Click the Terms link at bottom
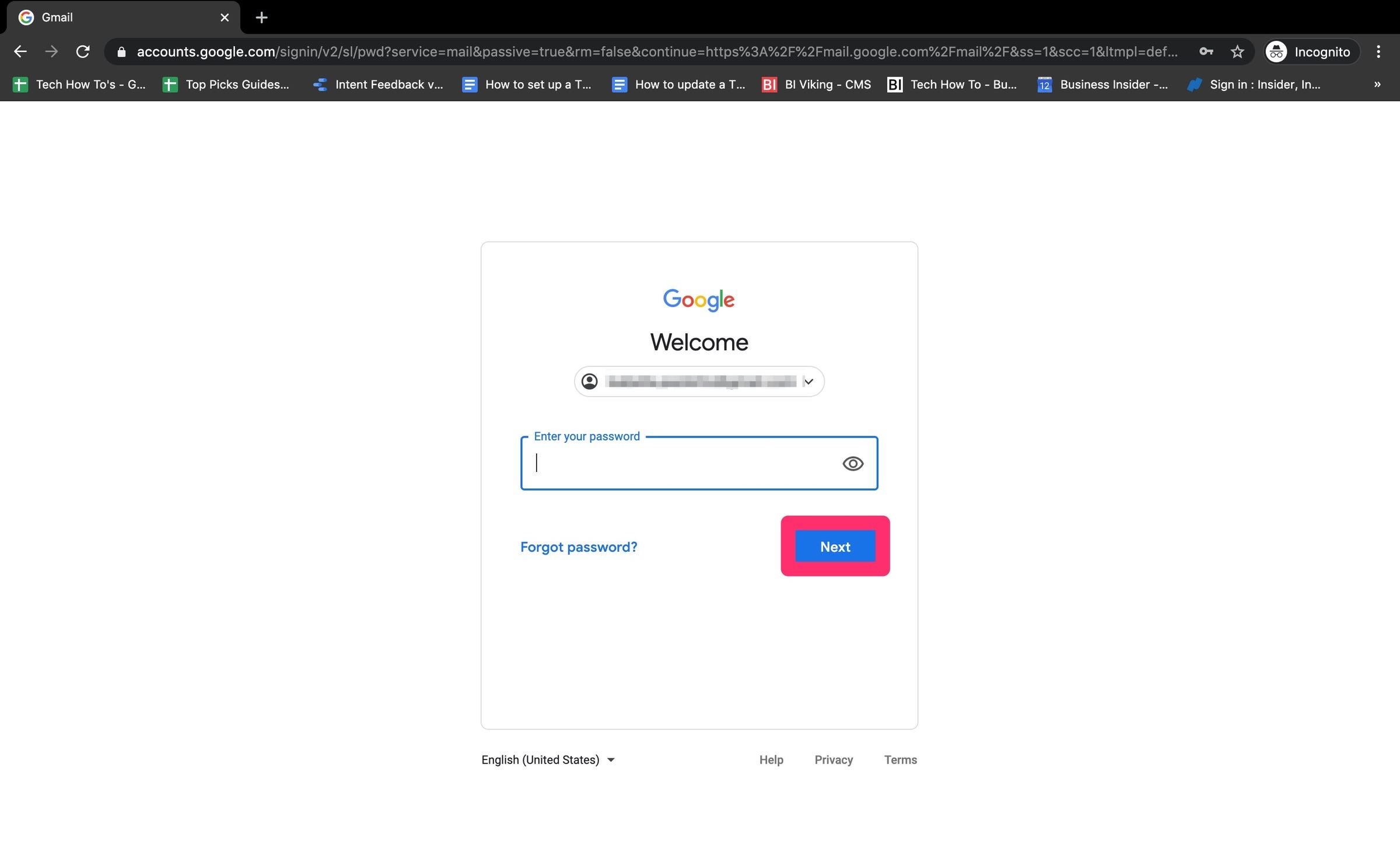The image size is (1400, 868). tap(900, 759)
